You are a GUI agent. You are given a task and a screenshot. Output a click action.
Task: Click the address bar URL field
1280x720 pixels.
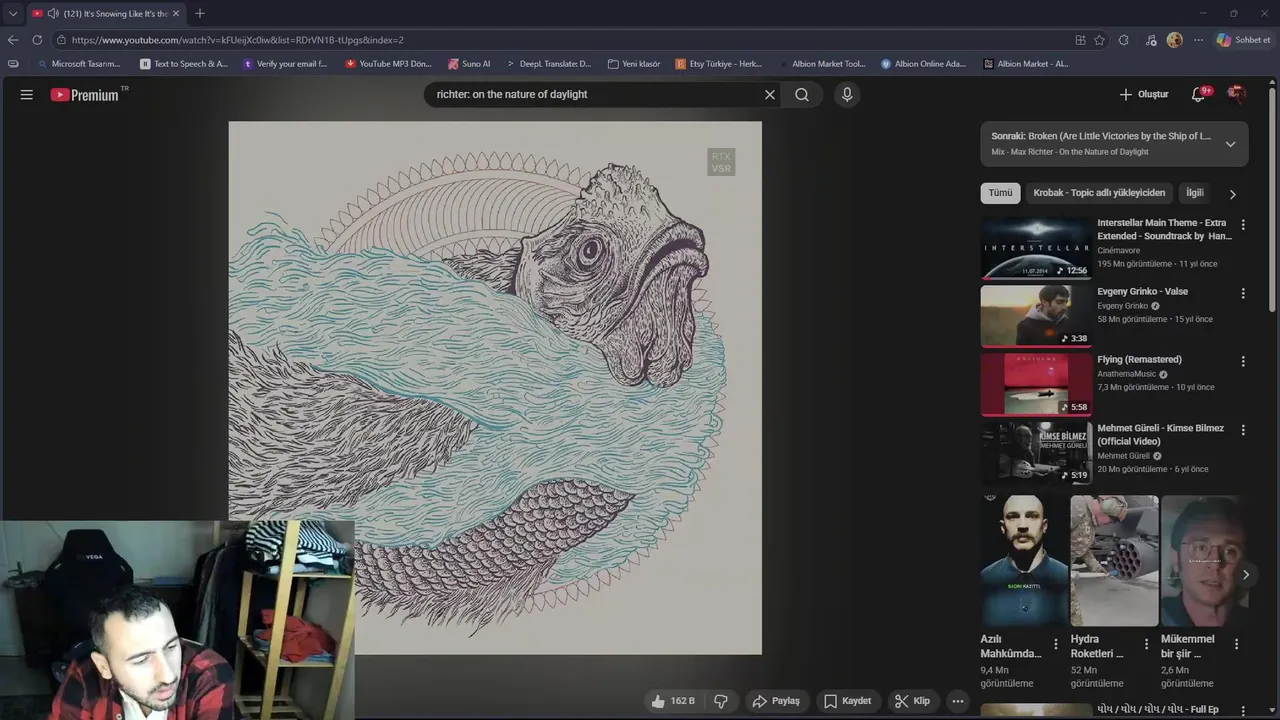point(560,40)
